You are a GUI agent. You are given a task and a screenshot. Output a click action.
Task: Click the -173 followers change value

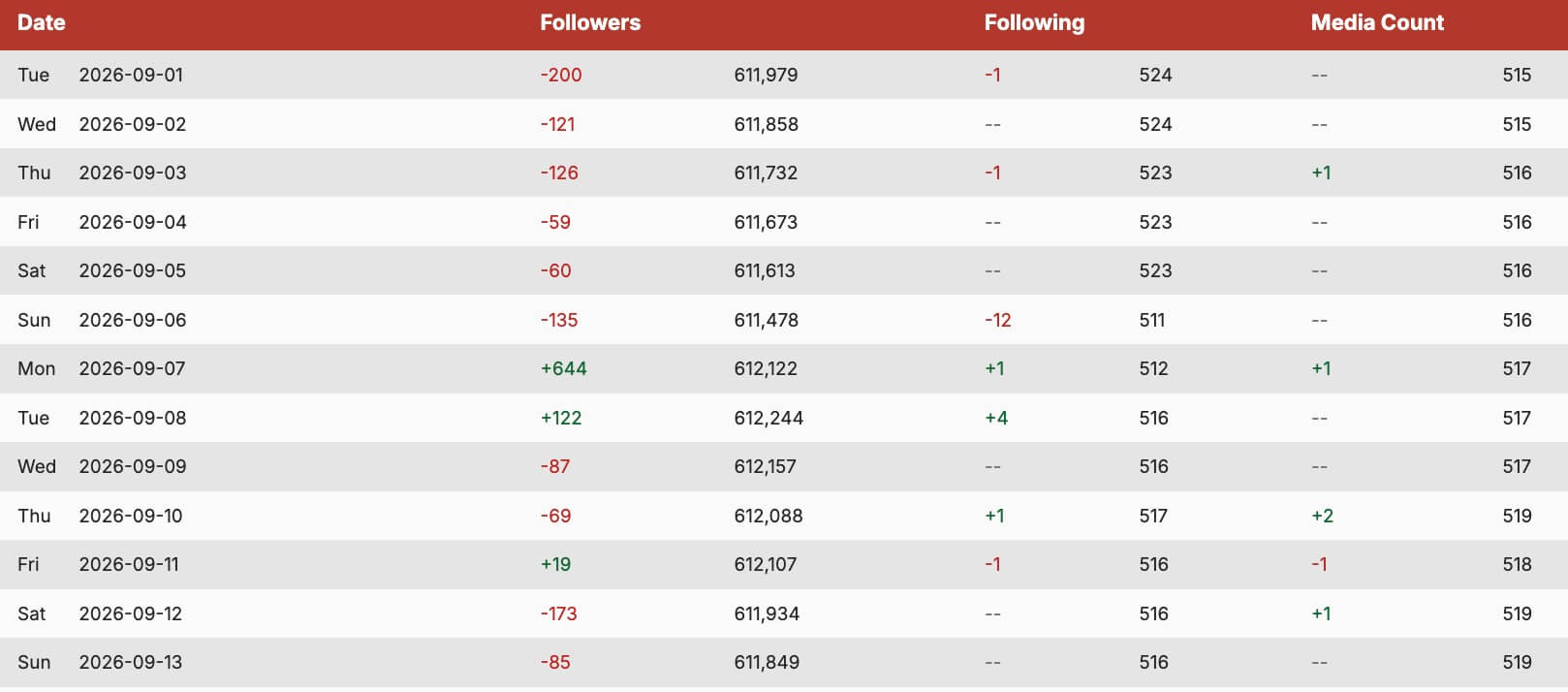558,614
